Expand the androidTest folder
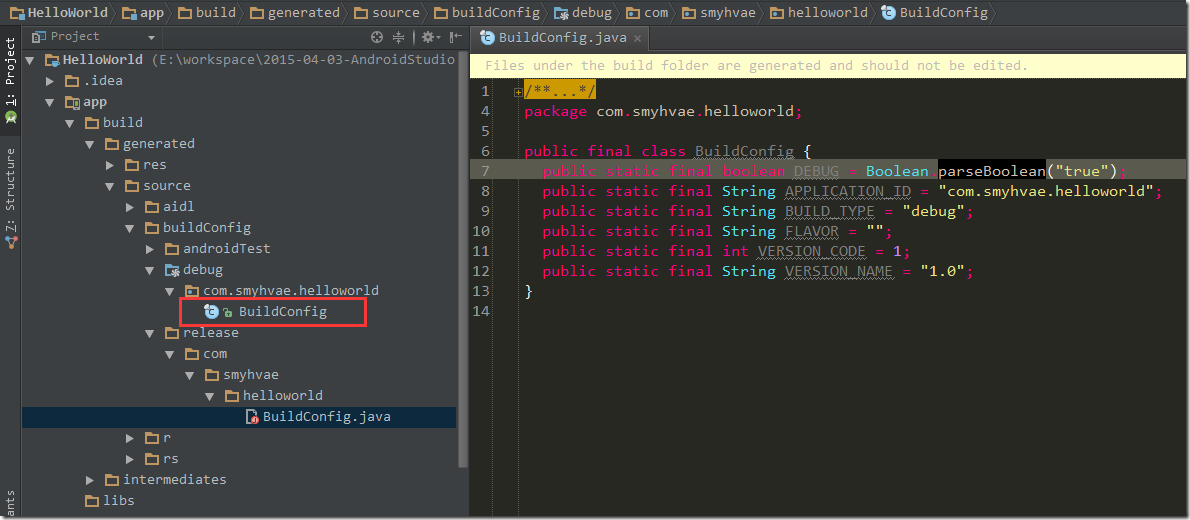The height and width of the screenshot is (520, 1190). [150, 249]
